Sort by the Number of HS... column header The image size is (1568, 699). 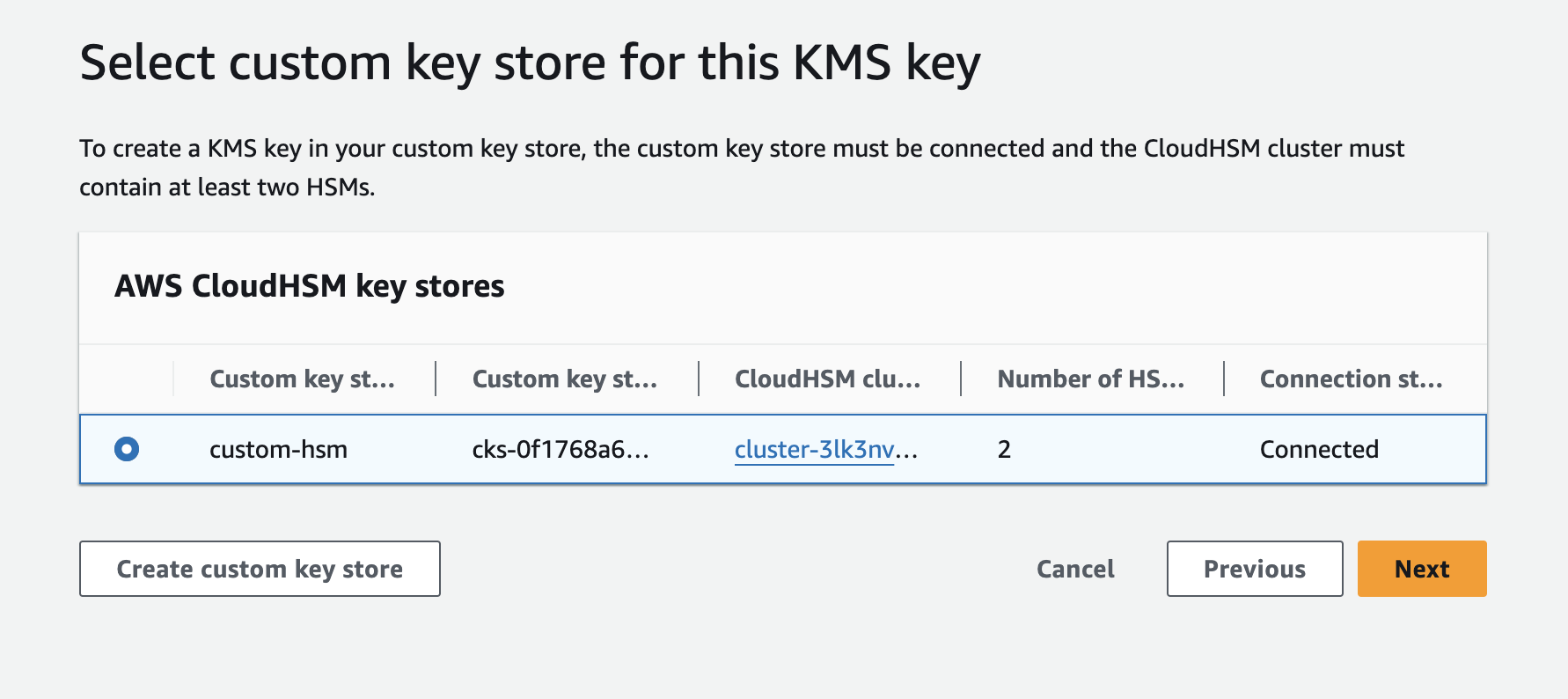click(x=1090, y=379)
